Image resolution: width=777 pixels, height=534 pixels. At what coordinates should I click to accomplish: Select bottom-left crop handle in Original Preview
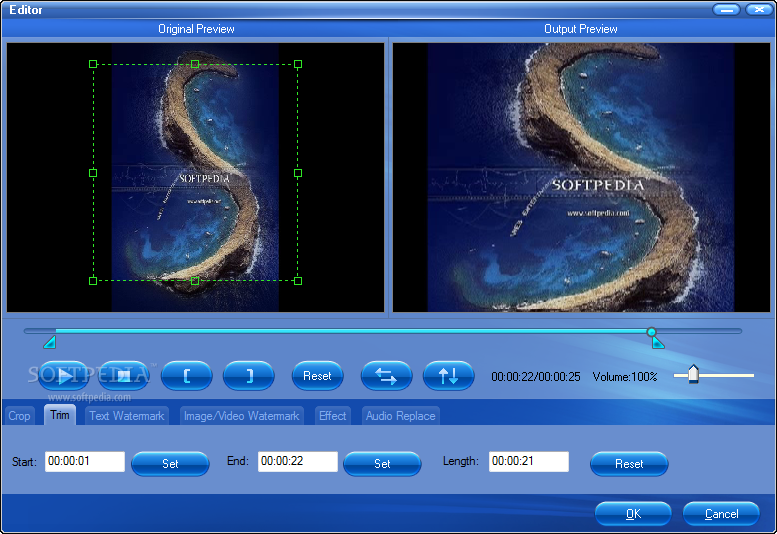93,281
